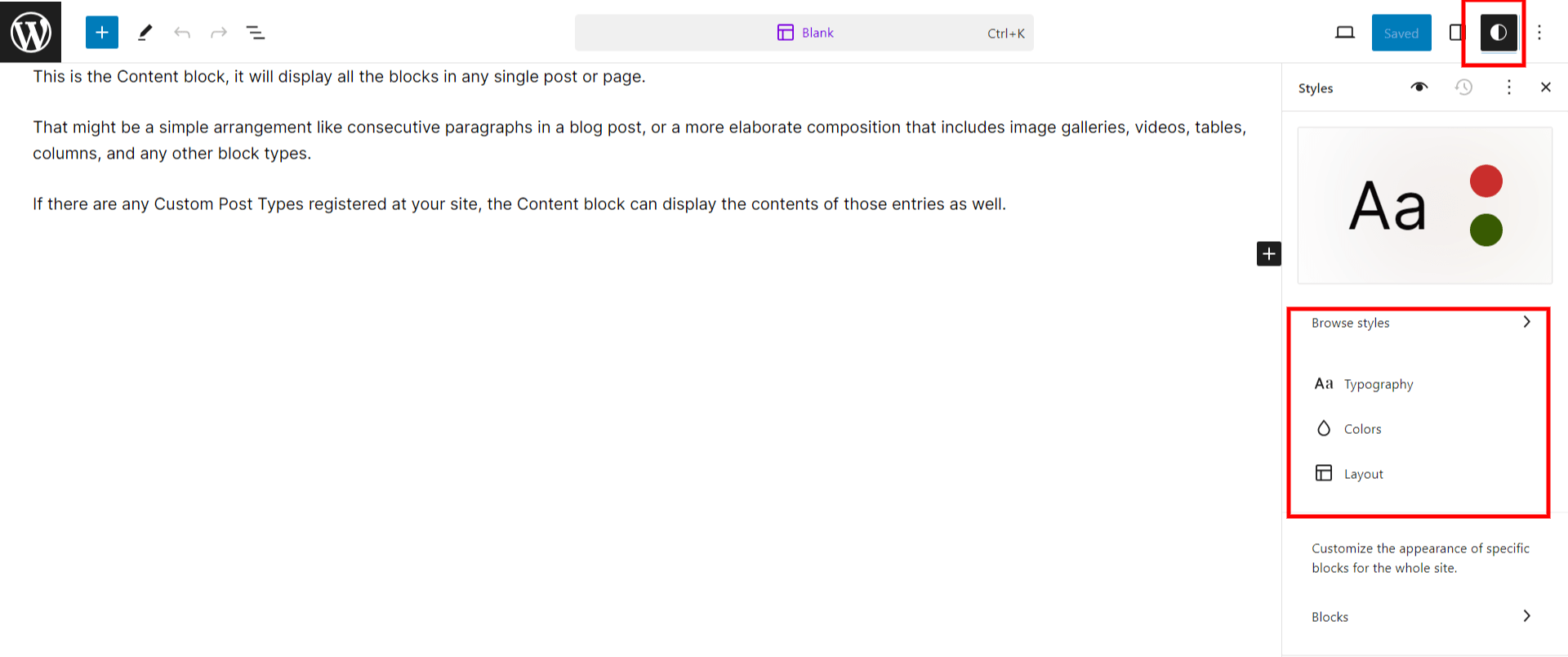Select the pencil Tools icon
Screen dimensions: 1568x657
click(x=145, y=33)
